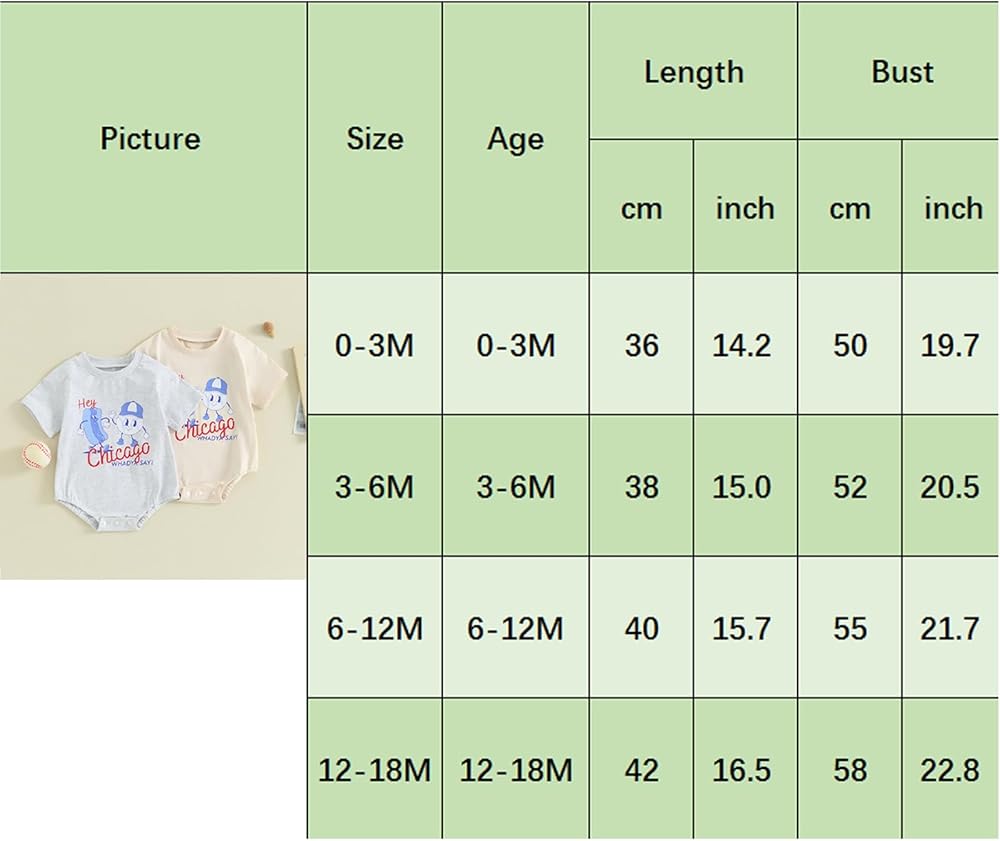Click the 38 cm length cell
The image size is (1000, 841).
[x=641, y=487]
